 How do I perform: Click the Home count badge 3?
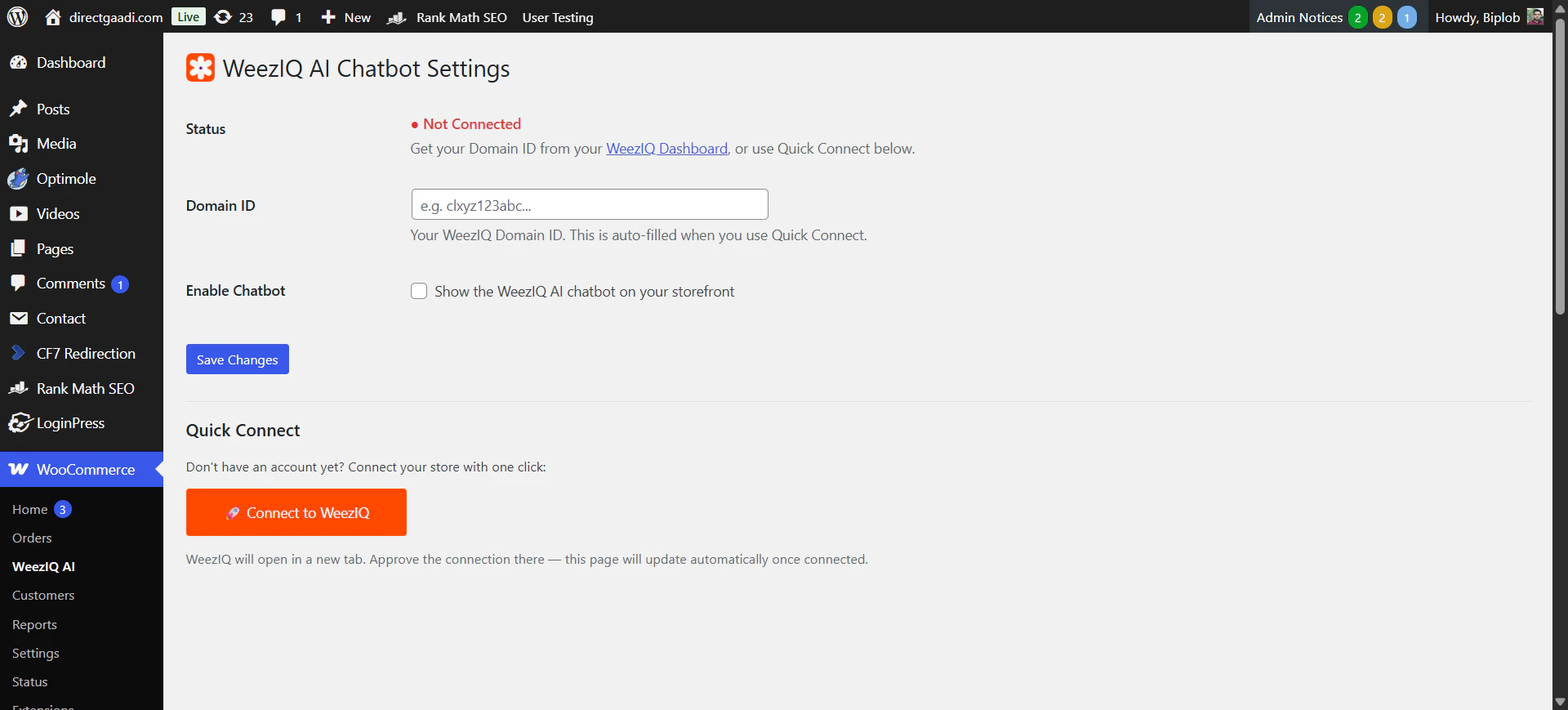pos(63,509)
